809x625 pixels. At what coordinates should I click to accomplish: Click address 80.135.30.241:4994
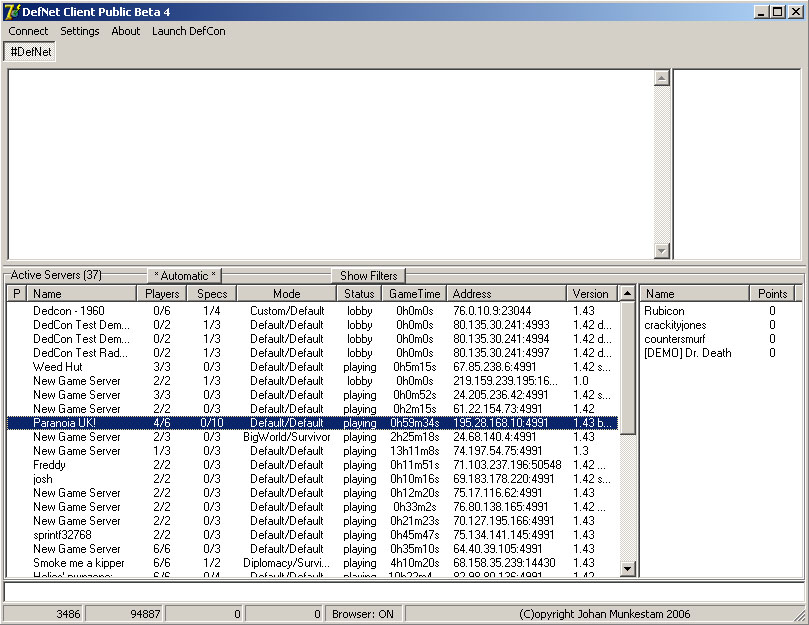501,339
